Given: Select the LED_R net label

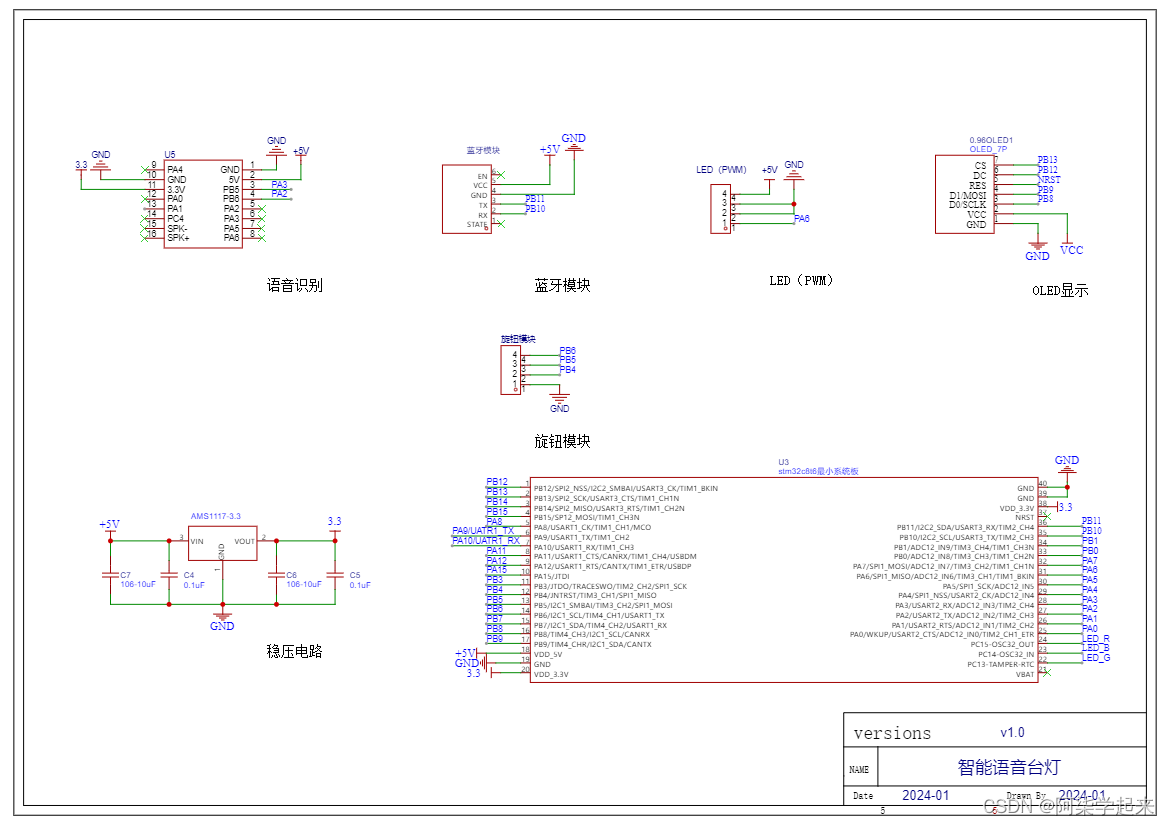Looking at the screenshot, I should tap(1095, 639).
